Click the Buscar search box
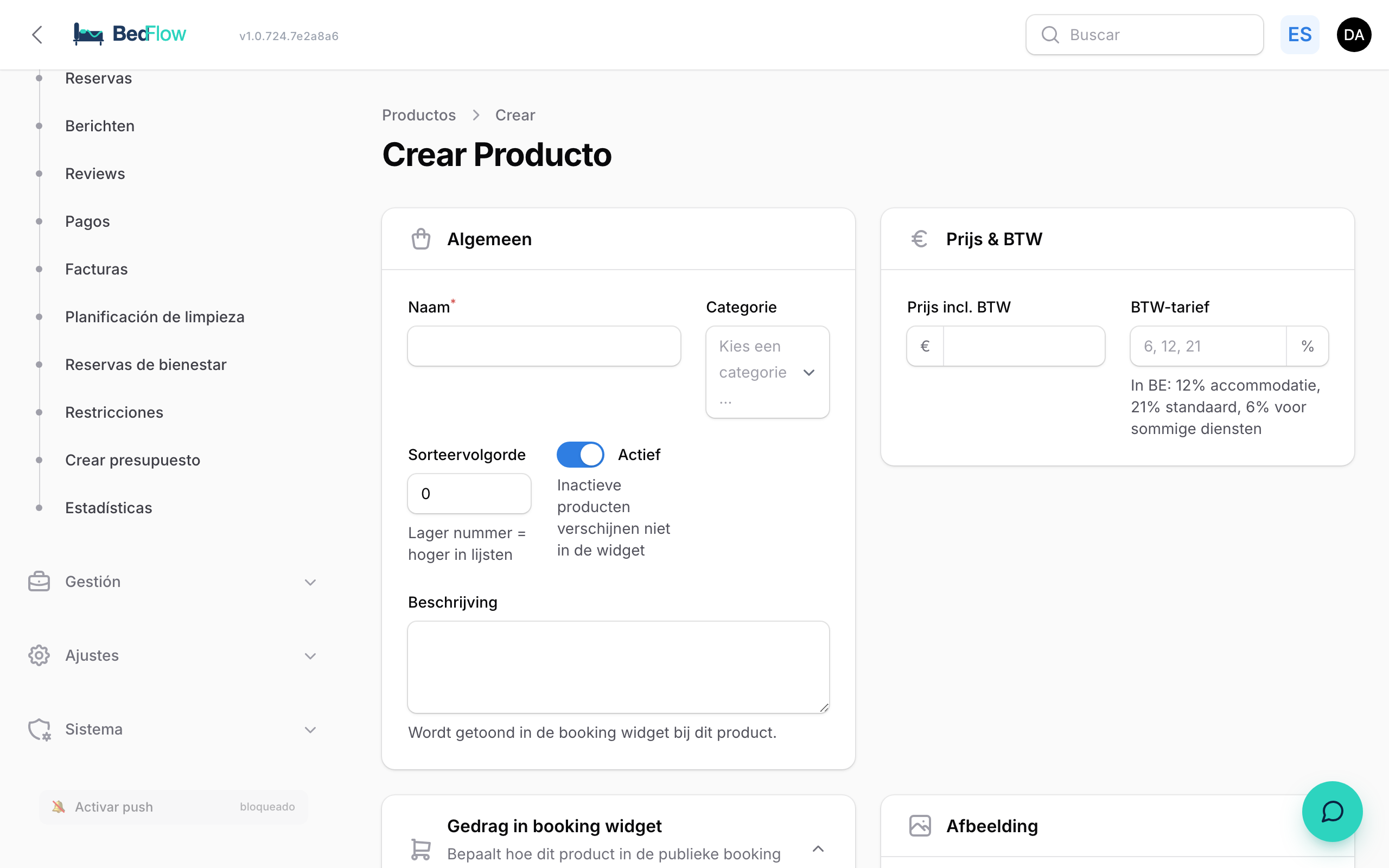 [1144, 35]
